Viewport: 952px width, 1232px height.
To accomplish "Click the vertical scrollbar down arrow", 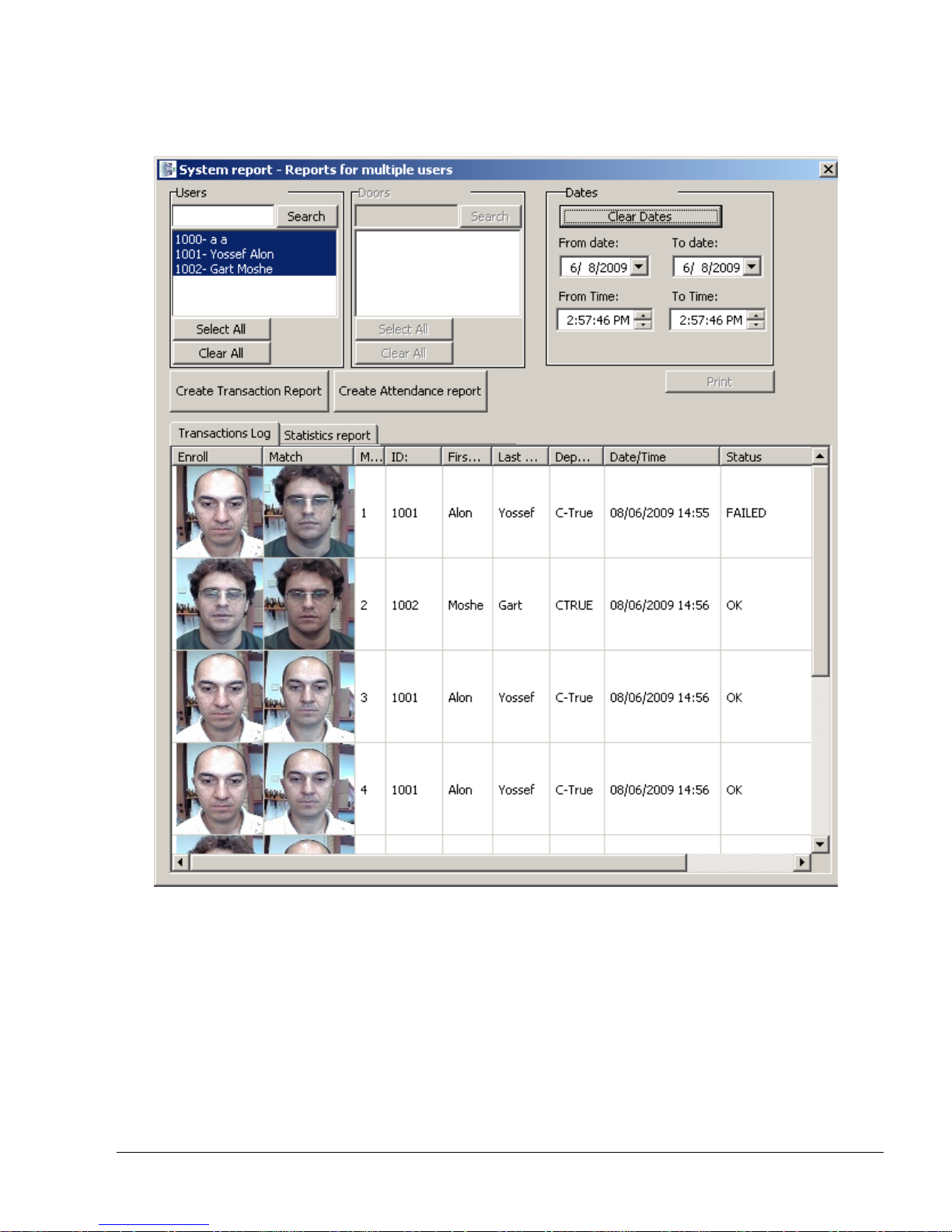I will (820, 844).
